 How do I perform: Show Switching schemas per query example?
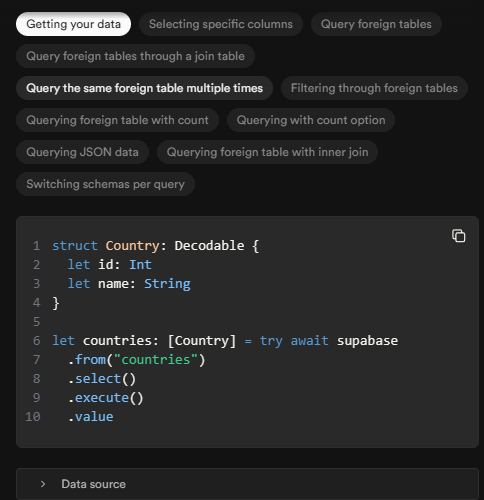tap(105, 184)
